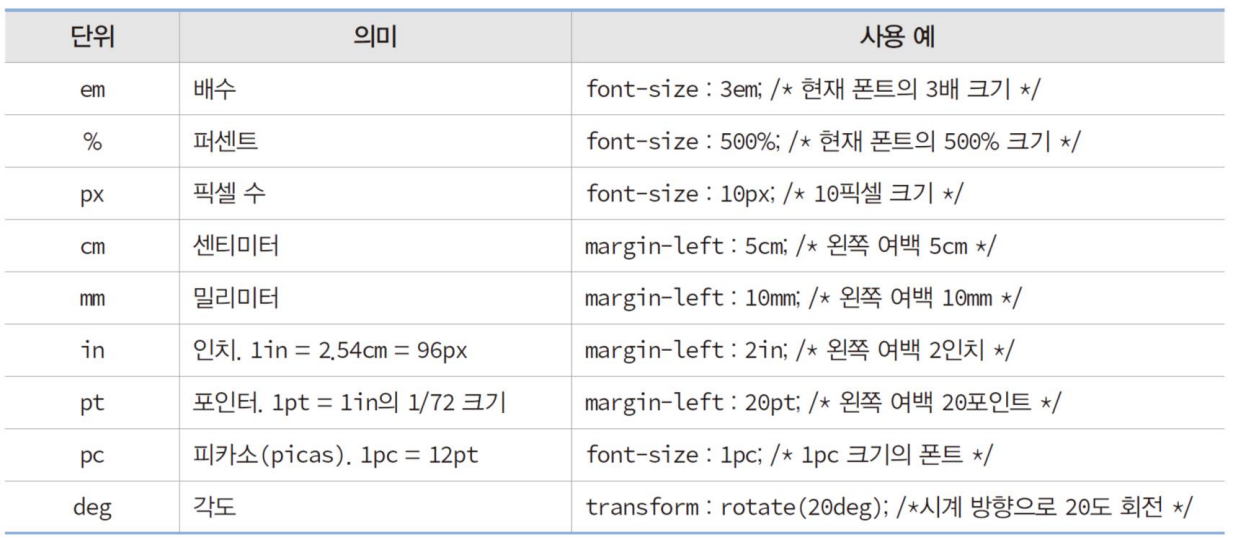Select the 'in' unit cell
Screen dimensions: 1234x540
(92, 349)
